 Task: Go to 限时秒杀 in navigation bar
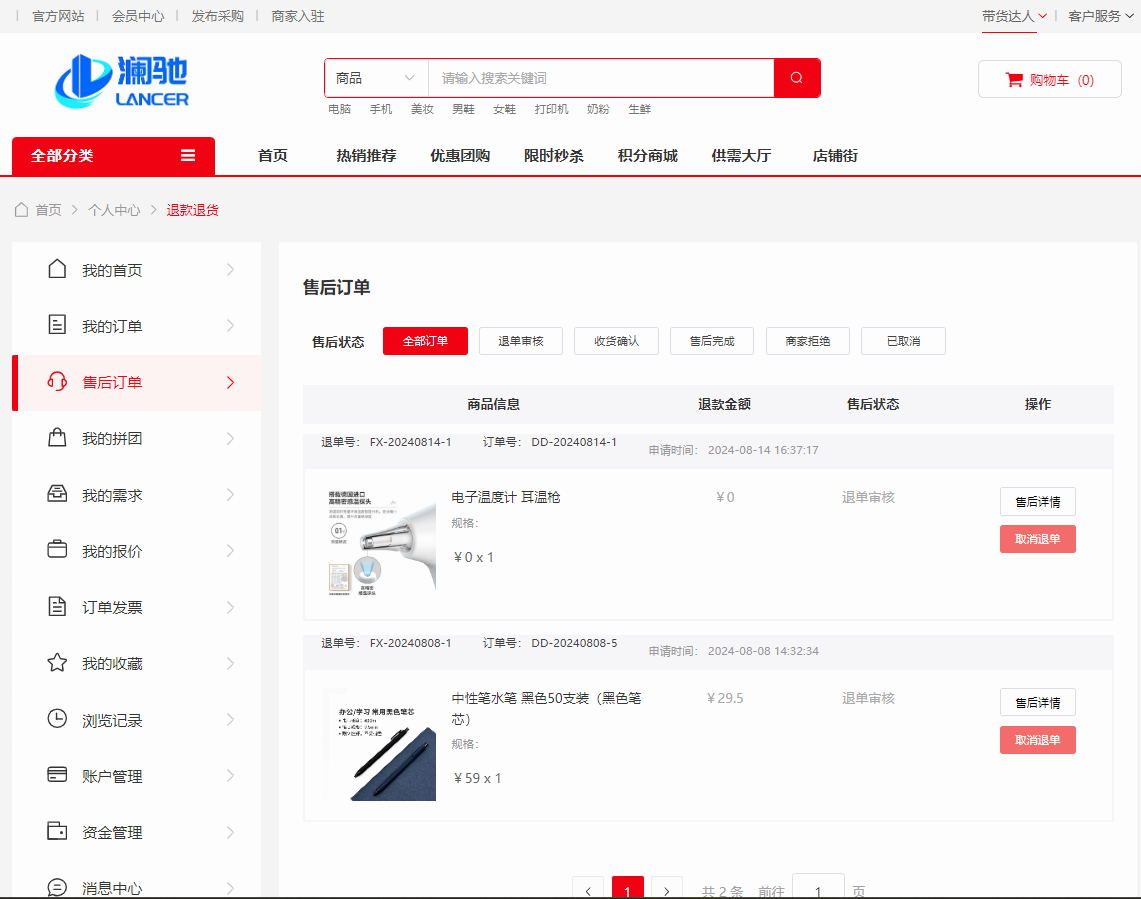point(553,156)
